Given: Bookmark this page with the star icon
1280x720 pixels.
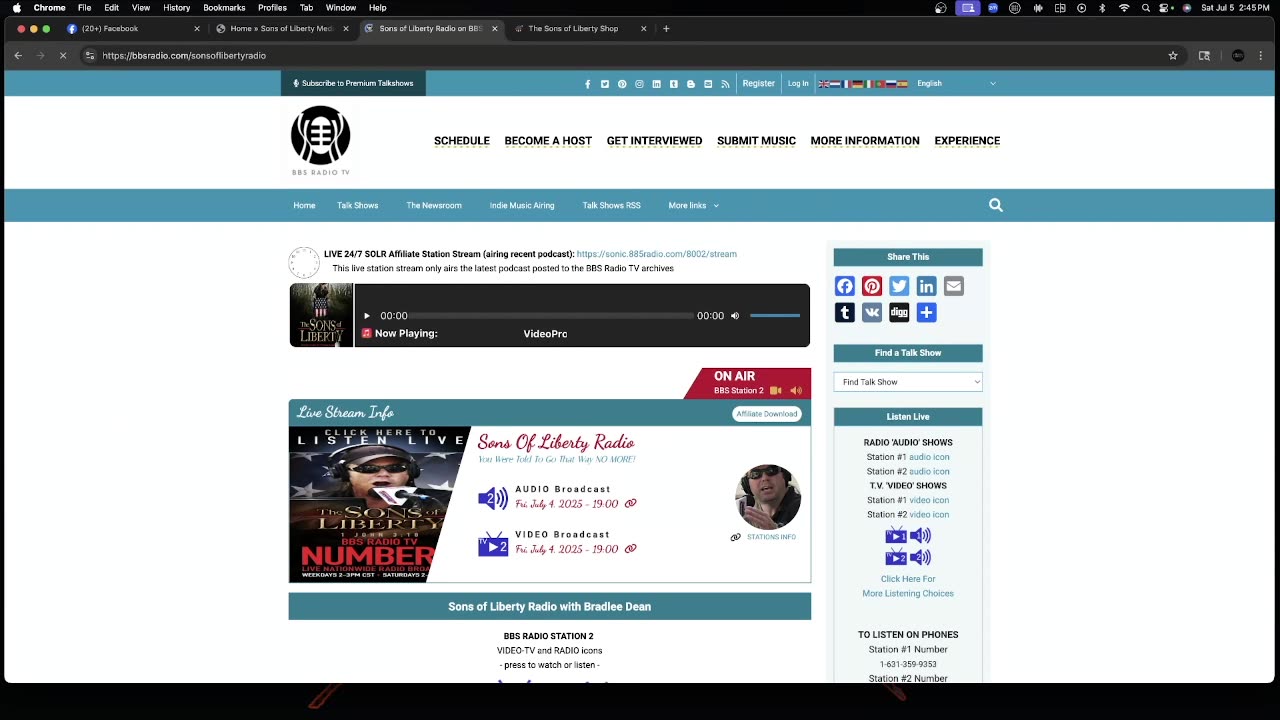Looking at the screenshot, I should click(x=1173, y=56).
